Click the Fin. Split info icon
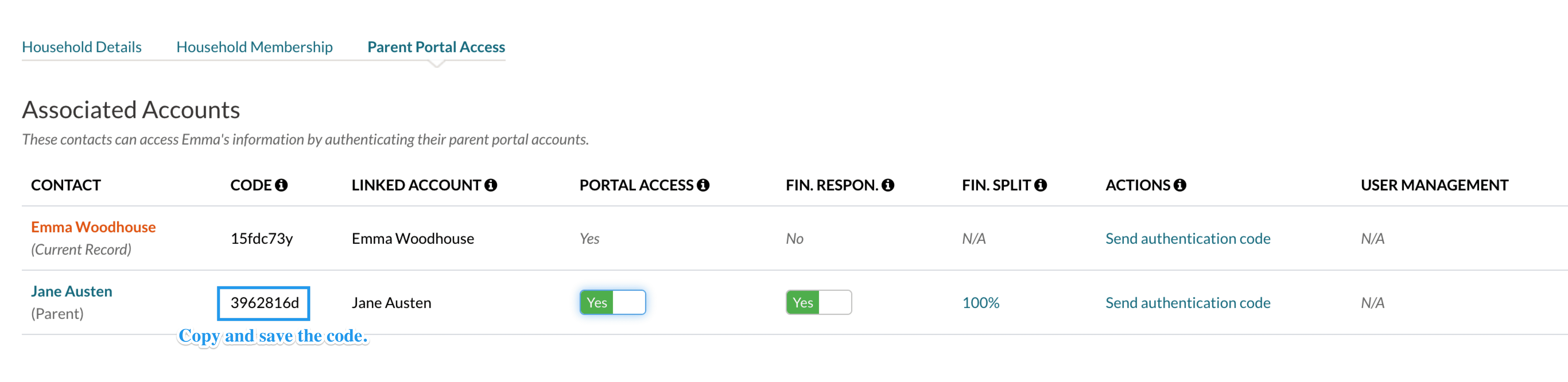The image size is (1568, 382). [x=1040, y=185]
